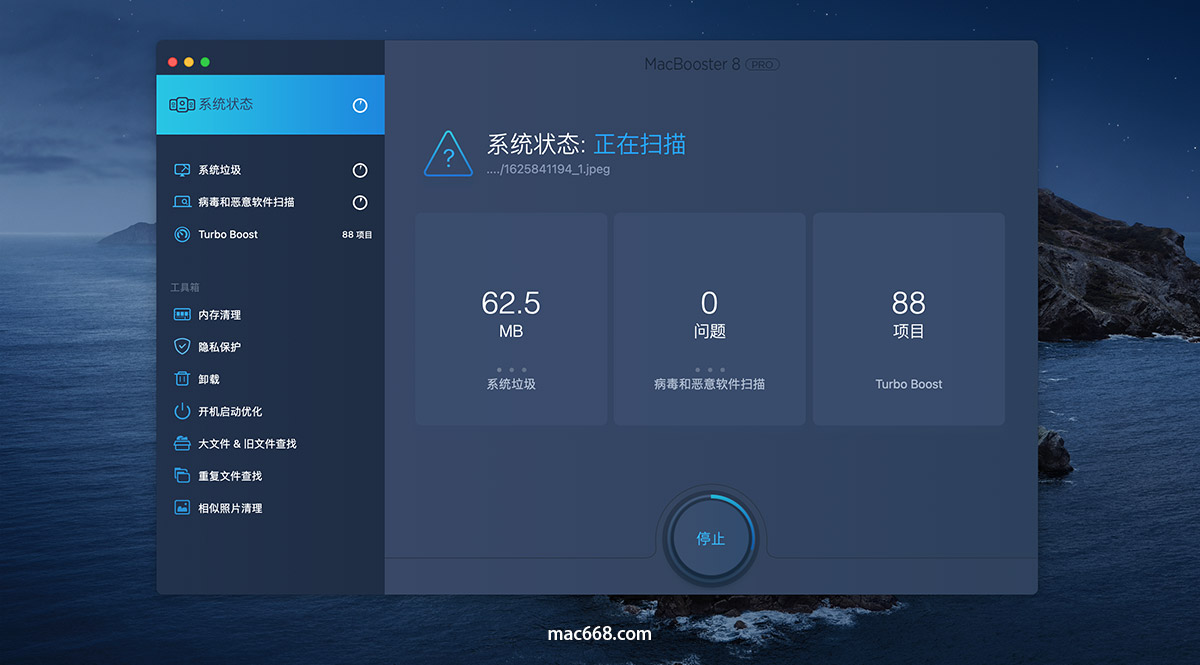Click the 系统垃圾 monitor icon

182,170
